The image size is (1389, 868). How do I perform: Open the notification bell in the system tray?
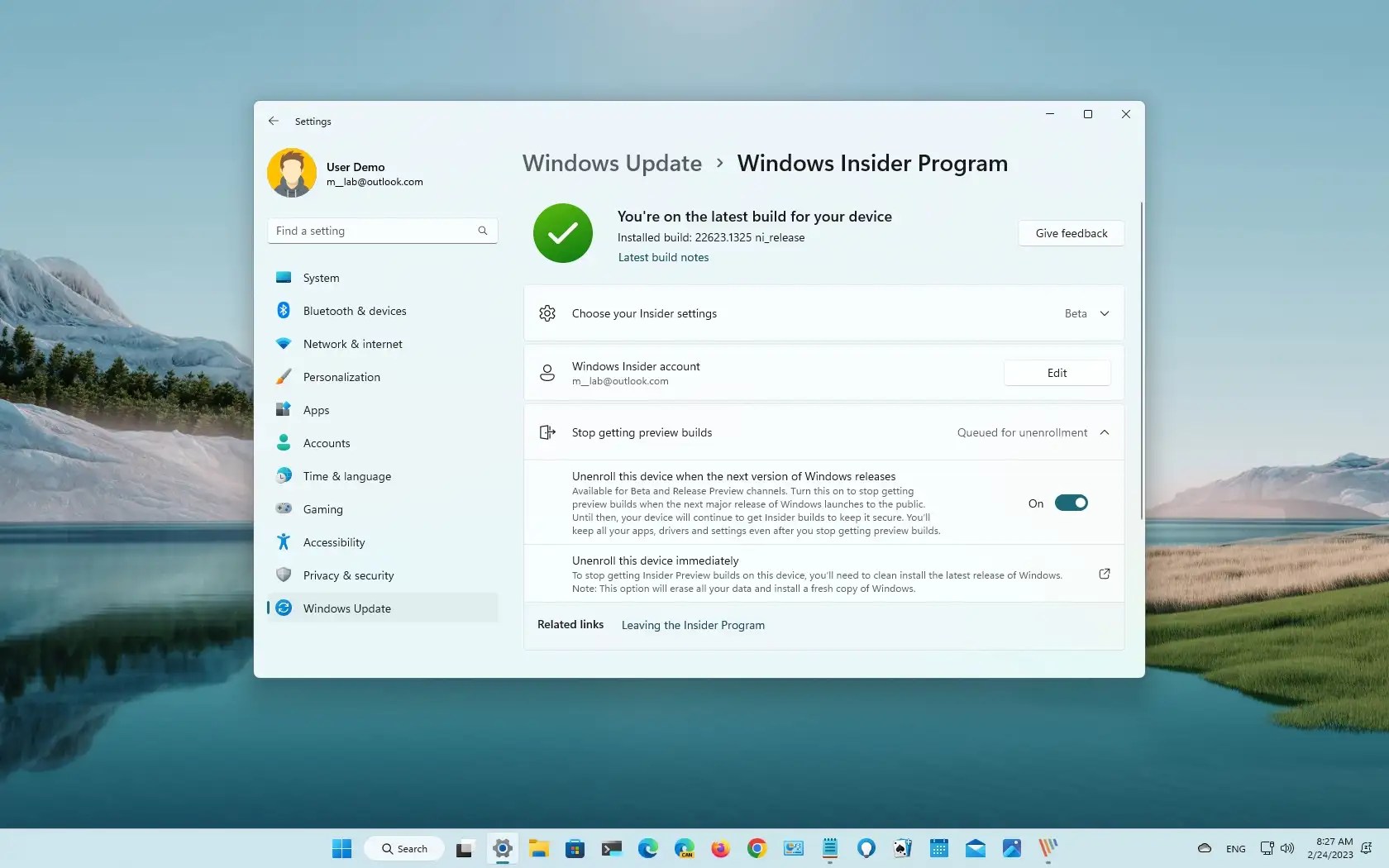(1366, 848)
